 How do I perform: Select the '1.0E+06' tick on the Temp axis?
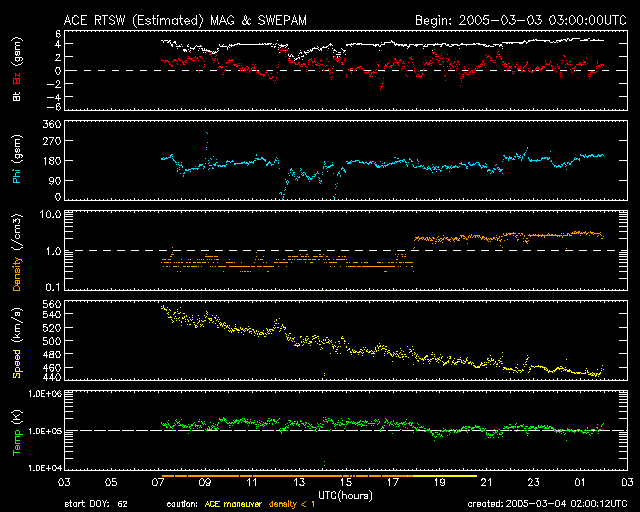[x=45, y=394]
